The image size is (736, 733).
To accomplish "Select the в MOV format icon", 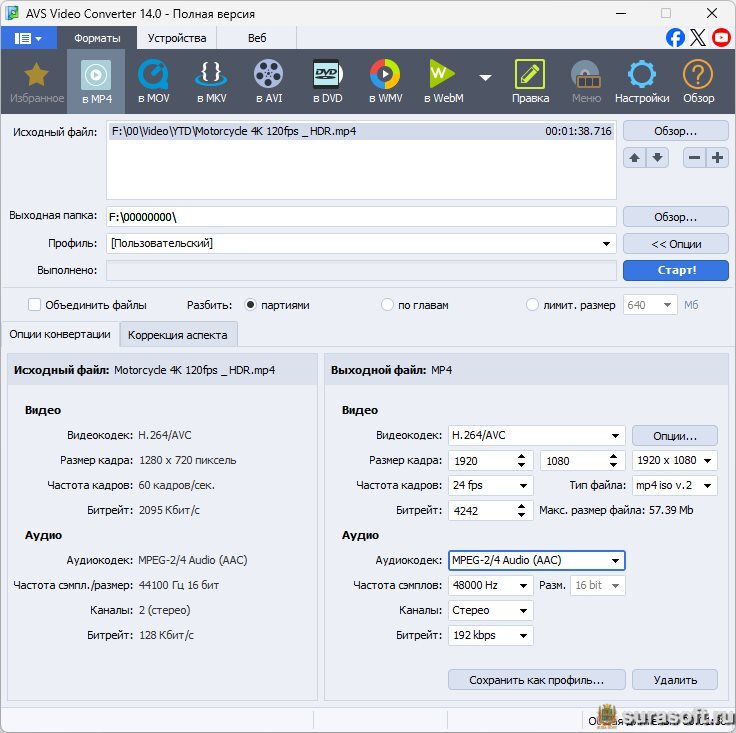I will pos(153,82).
